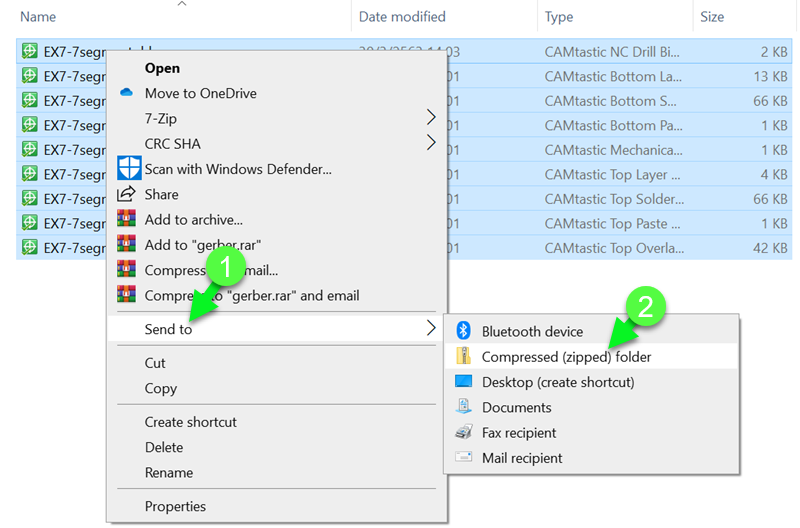Sort by the Name column header
The image size is (800, 528).
(x=38, y=17)
